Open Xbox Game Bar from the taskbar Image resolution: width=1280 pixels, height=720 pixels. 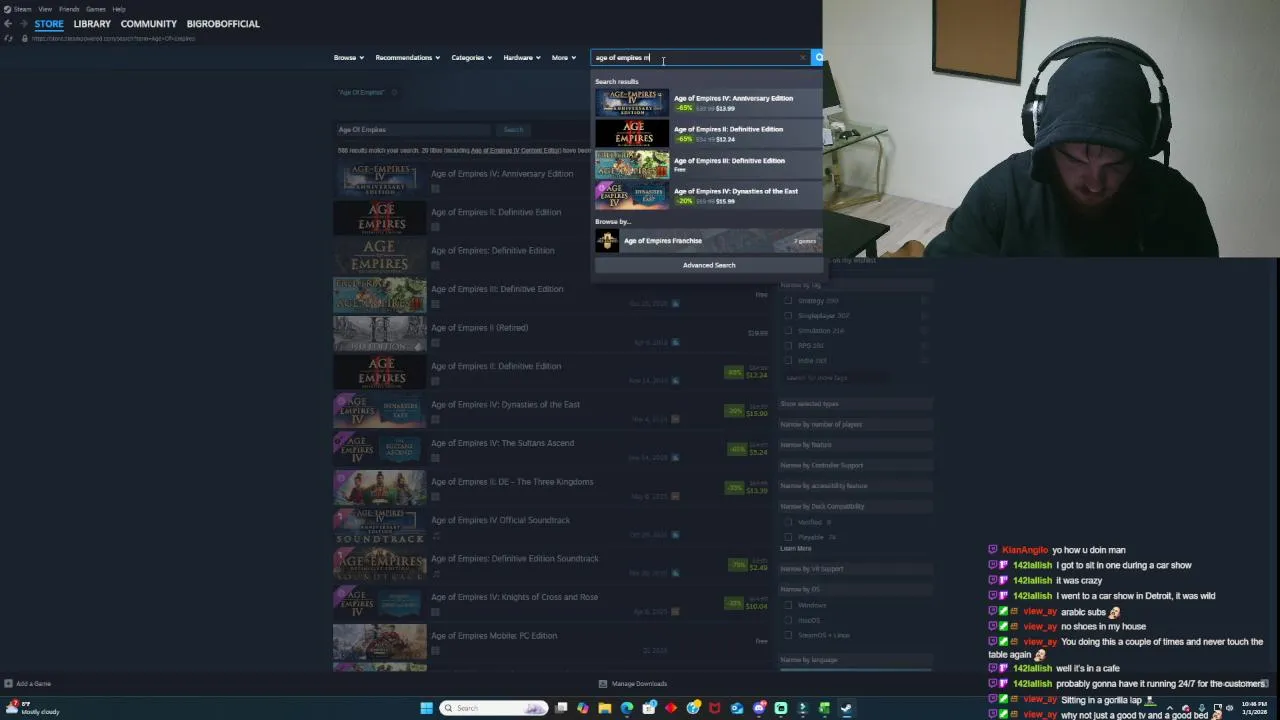click(x=825, y=708)
